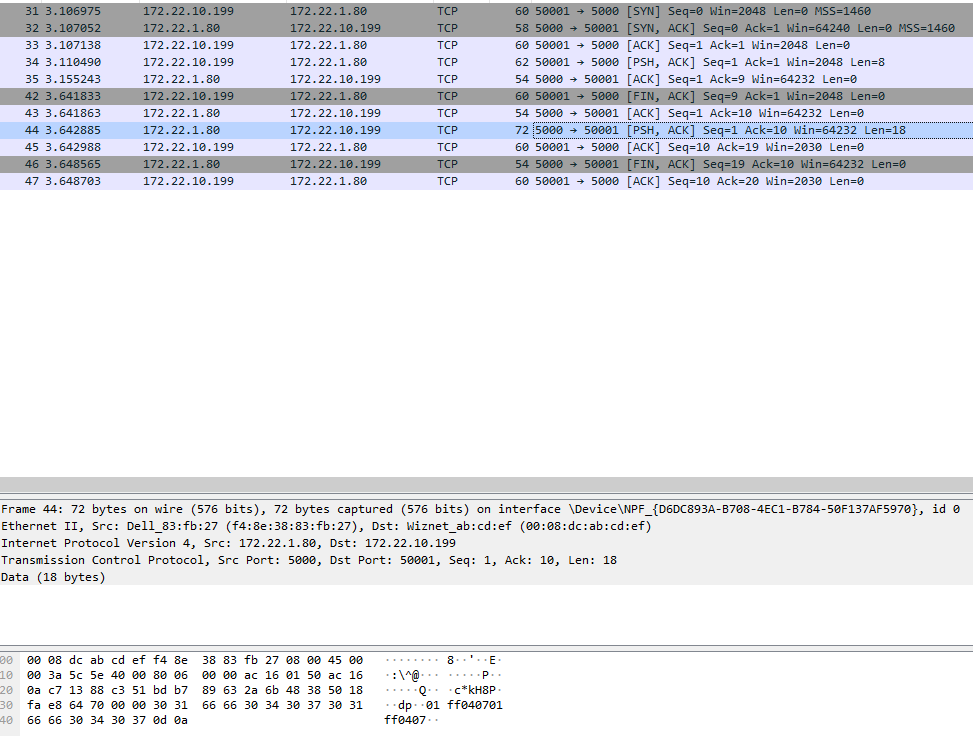Click packet 43 at time 3.641863

pos(486,113)
